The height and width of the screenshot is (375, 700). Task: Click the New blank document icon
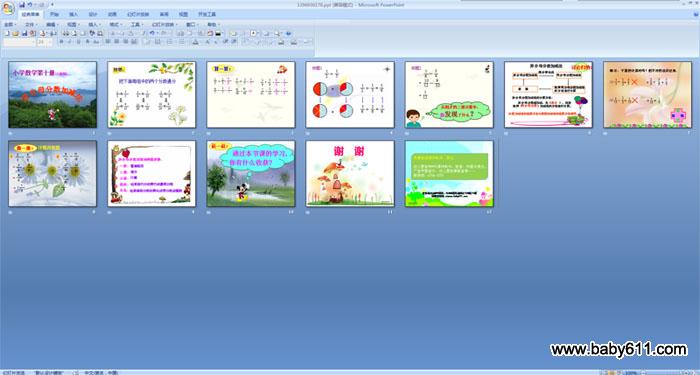[7, 33]
